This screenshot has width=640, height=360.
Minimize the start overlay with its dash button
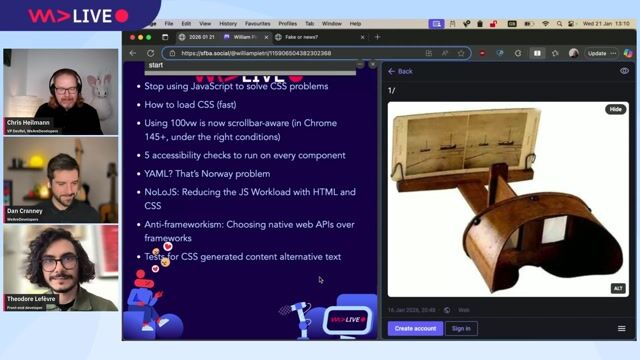(x=360, y=64)
